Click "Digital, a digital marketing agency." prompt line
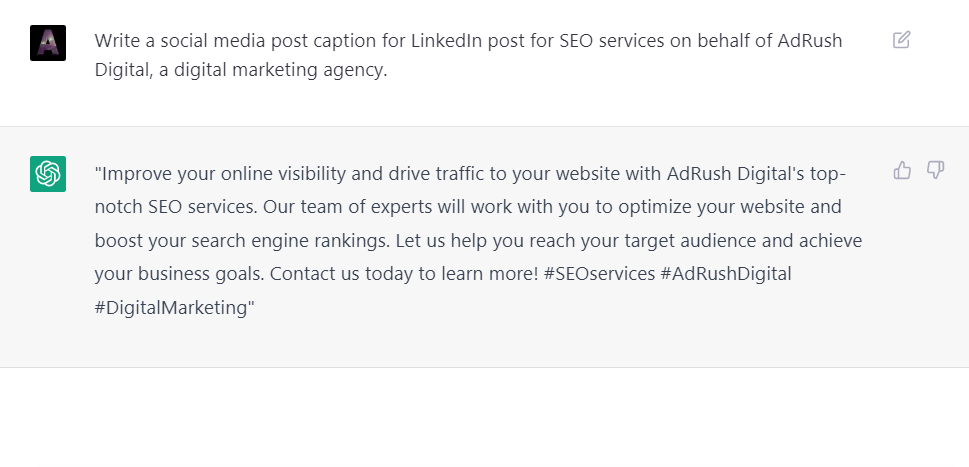The width and height of the screenshot is (969, 467). point(240,71)
